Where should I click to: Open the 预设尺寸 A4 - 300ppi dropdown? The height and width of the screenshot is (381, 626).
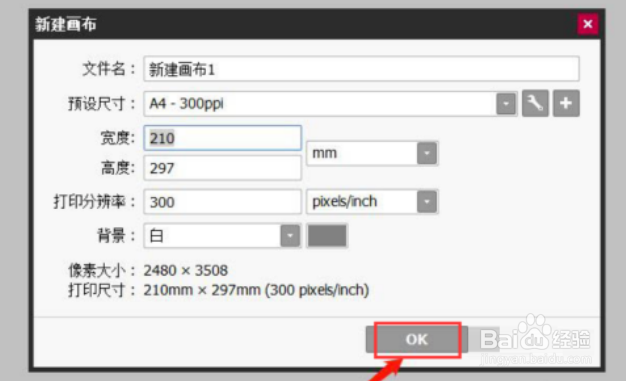[506, 104]
